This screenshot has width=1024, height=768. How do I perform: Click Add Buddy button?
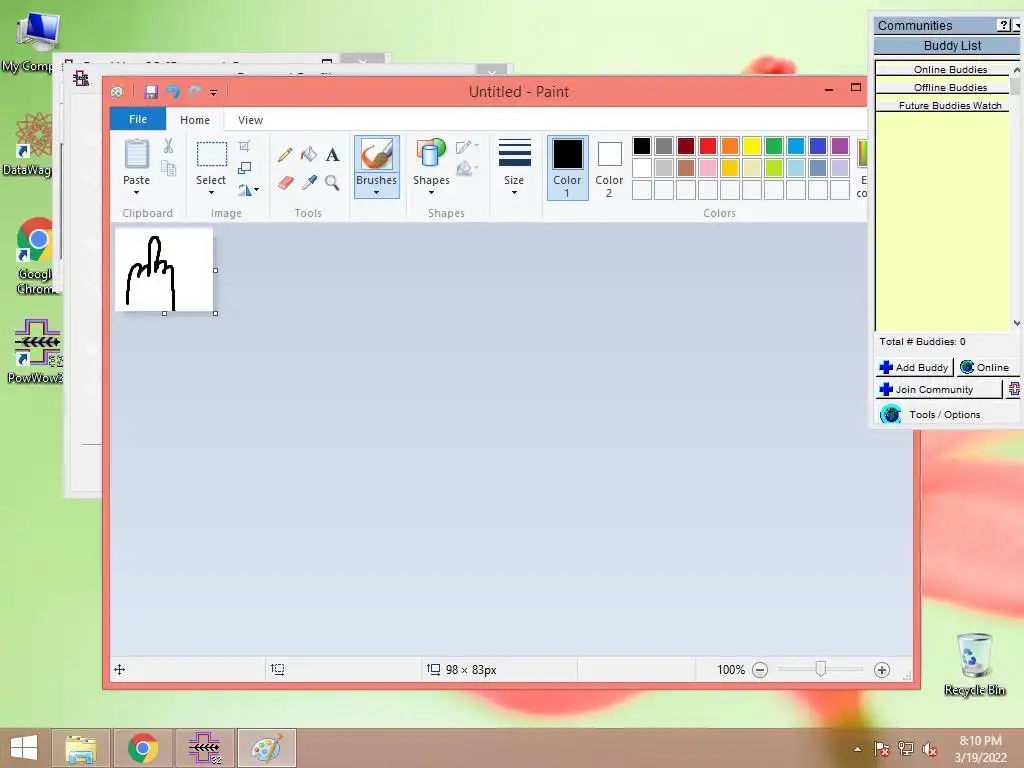914,367
